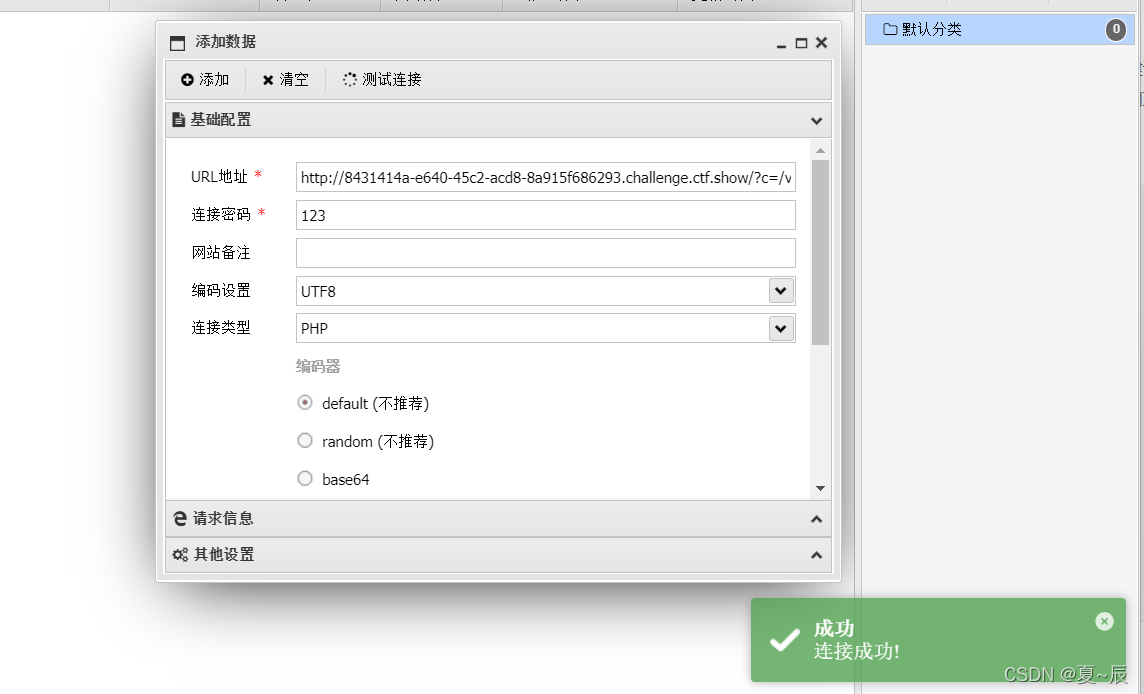
Task: Click the 添加数据 window title icon
Action: tap(177, 43)
